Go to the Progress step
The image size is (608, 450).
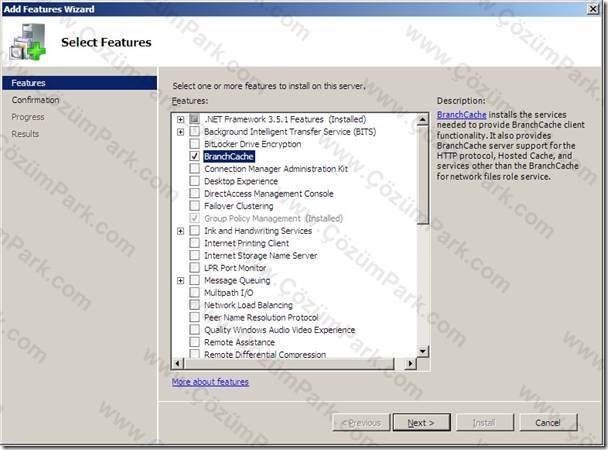click(28, 117)
